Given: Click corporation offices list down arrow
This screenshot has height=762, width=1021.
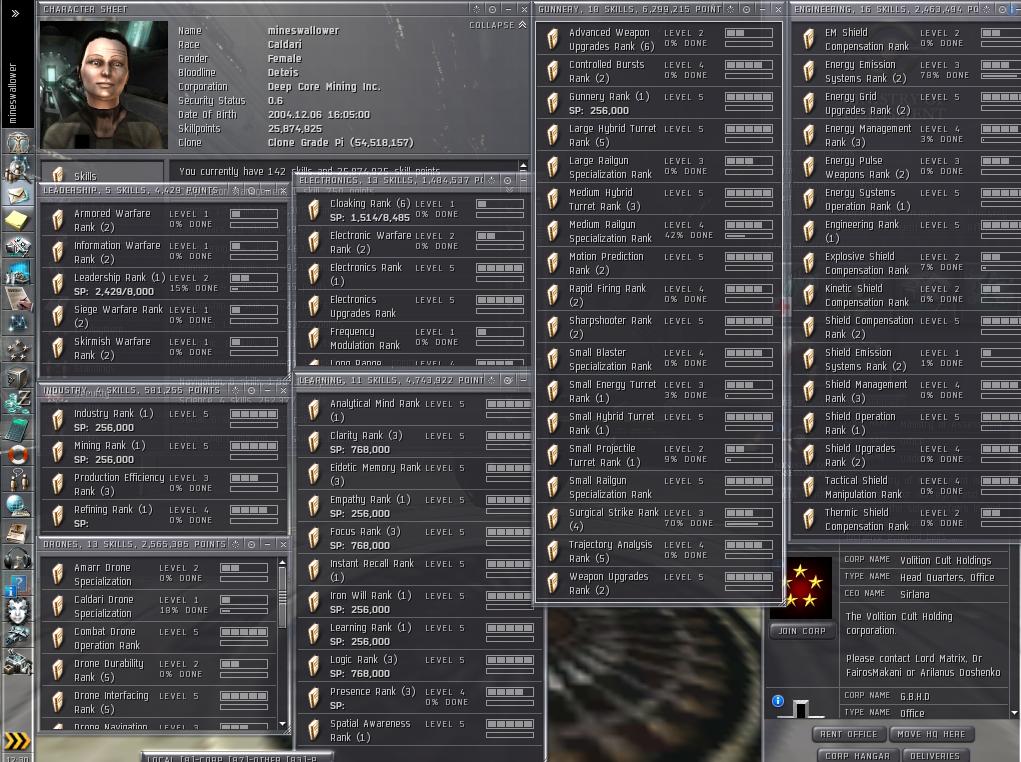Looking at the screenshot, I should [x=1014, y=713].
